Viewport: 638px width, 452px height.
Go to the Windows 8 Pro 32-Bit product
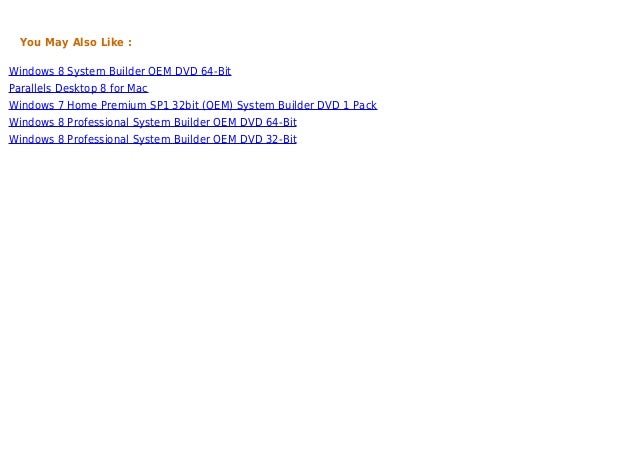tap(153, 139)
